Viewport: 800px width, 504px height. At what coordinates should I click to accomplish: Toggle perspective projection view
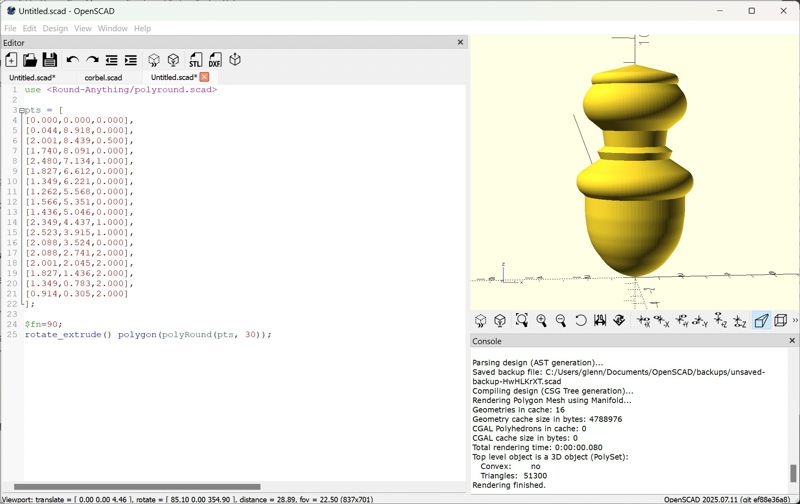click(761, 321)
